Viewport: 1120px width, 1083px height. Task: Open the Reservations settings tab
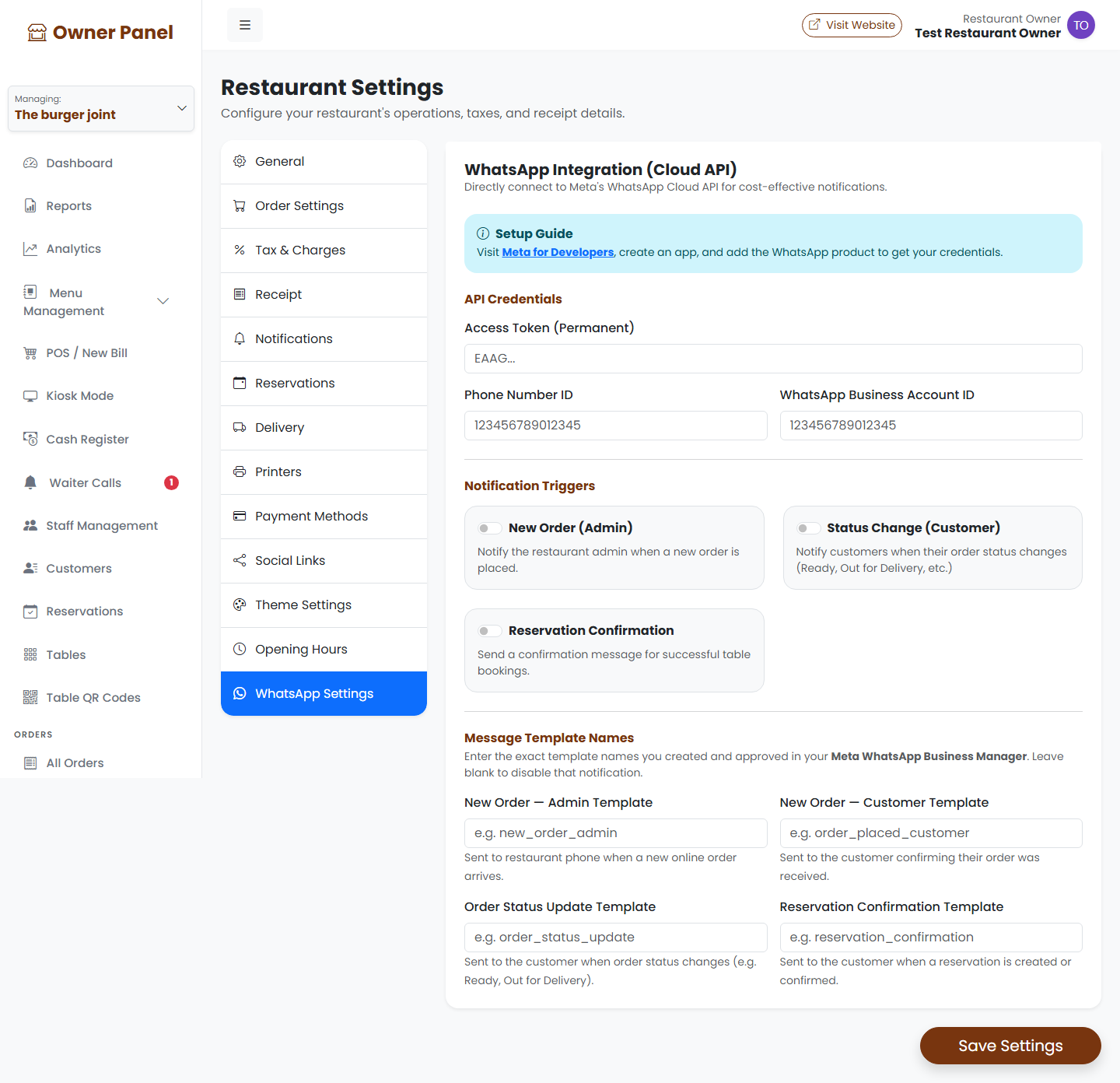pyautogui.click(x=324, y=384)
